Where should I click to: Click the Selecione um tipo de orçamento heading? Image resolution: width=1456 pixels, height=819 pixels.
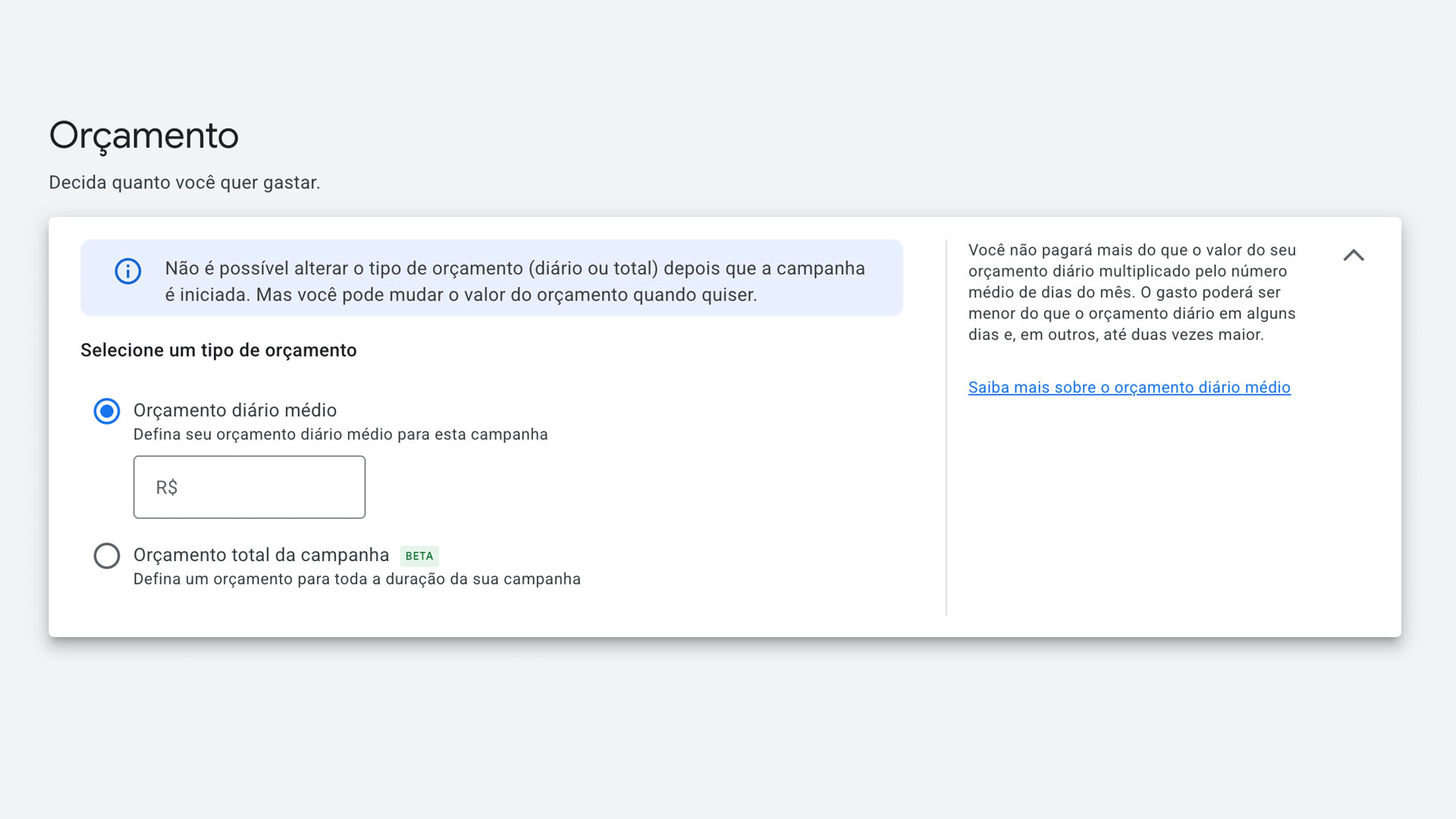(218, 350)
